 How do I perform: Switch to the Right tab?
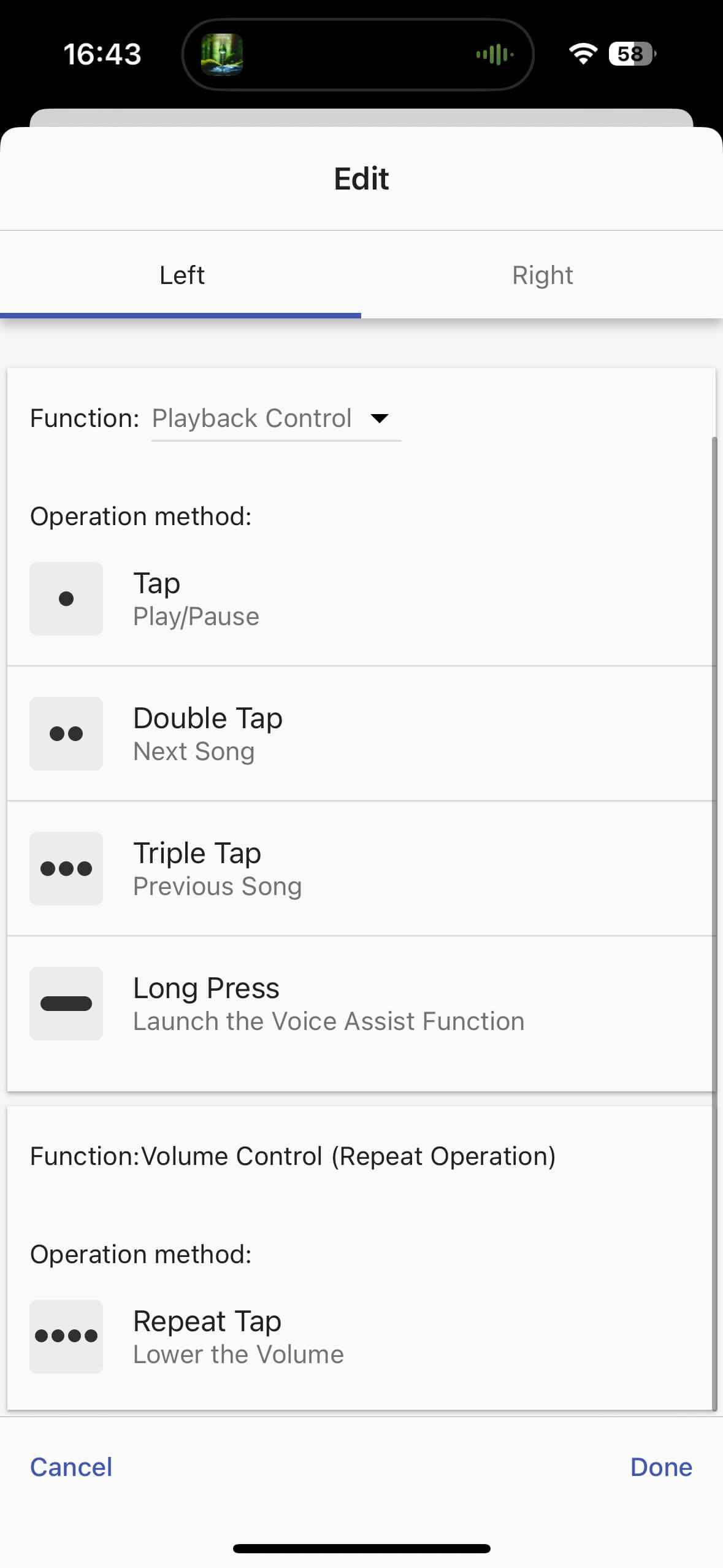point(542,275)
